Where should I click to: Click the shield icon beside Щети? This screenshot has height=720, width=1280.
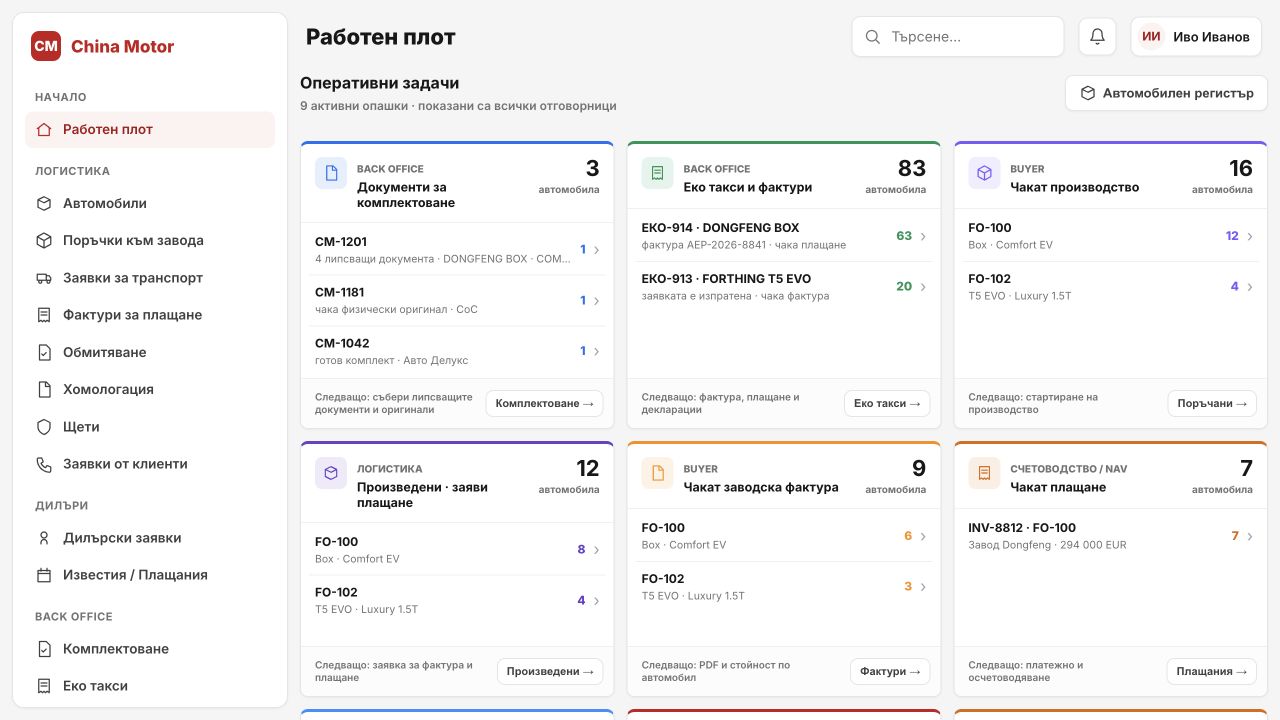[44, 427]
